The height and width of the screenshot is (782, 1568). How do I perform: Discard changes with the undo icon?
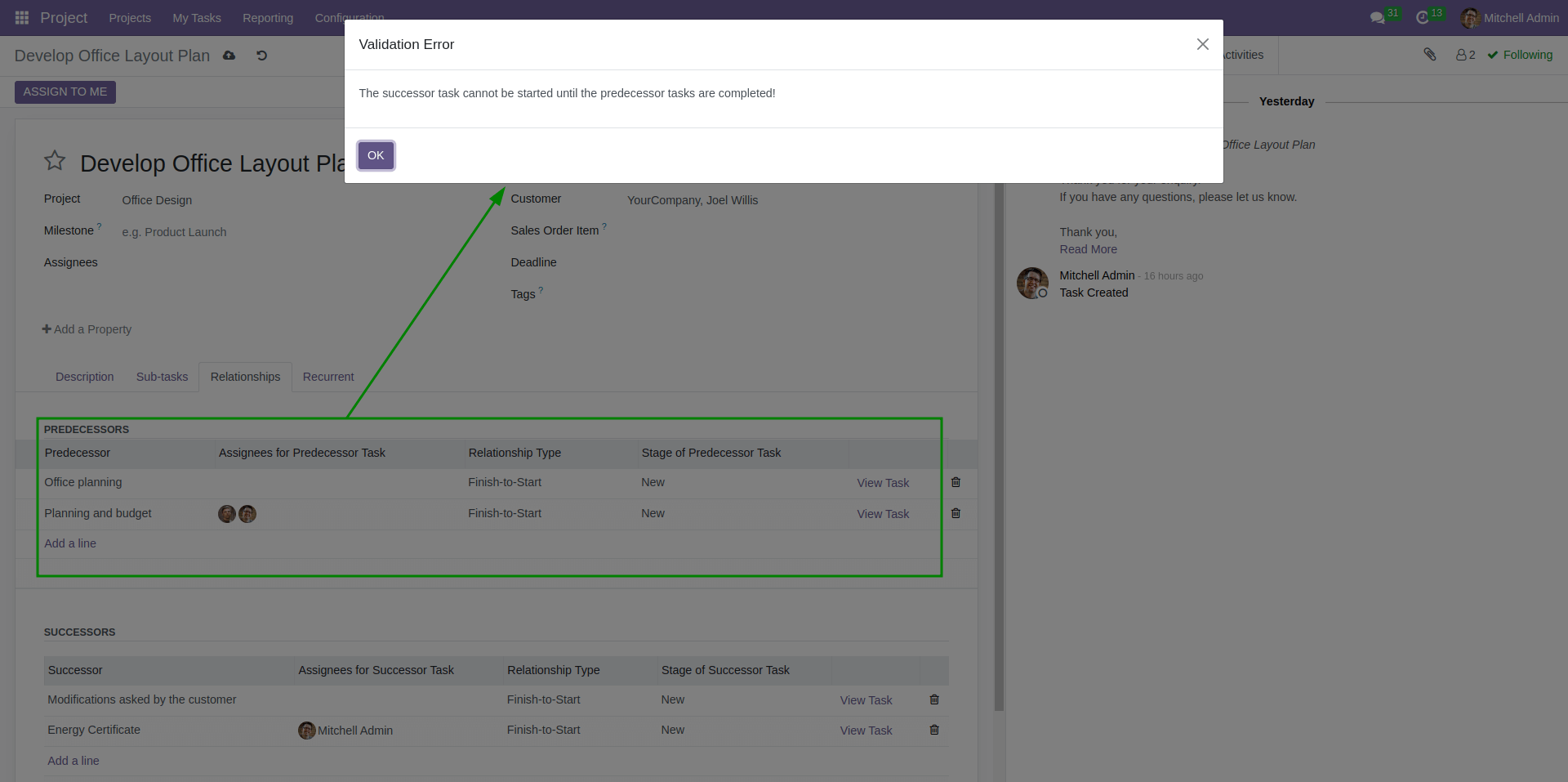pos(261,55)
